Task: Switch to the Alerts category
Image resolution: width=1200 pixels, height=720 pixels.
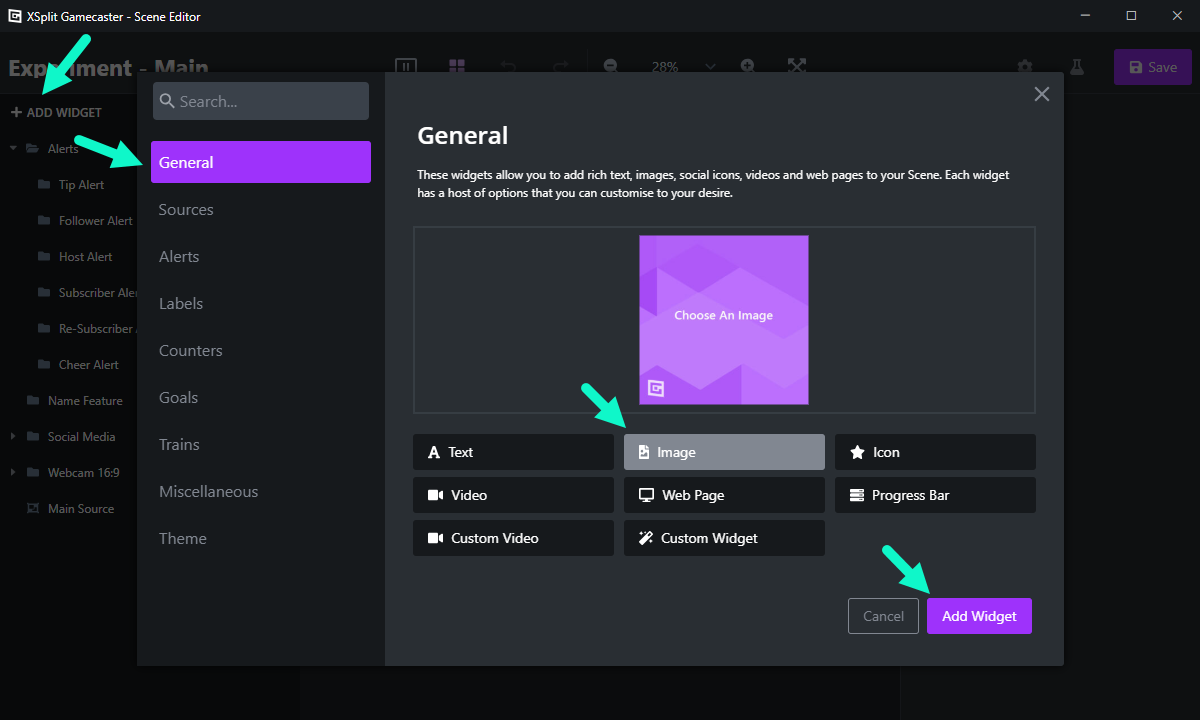Action: (179, 257)
